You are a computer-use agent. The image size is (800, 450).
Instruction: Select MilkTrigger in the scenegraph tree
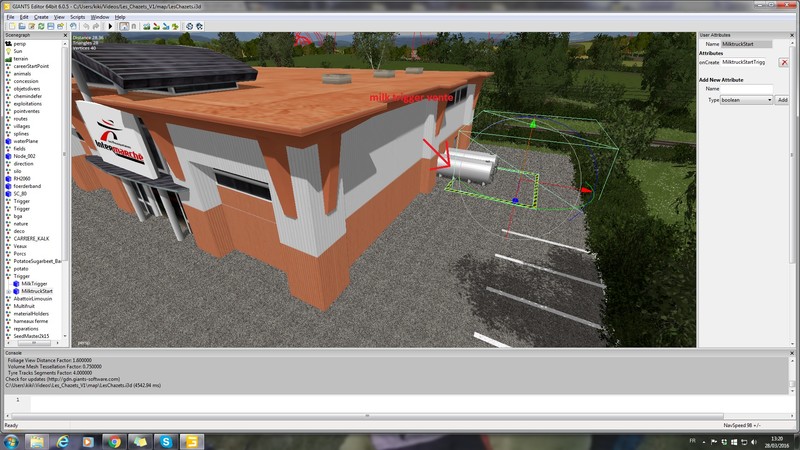click(x=33, y=284)
